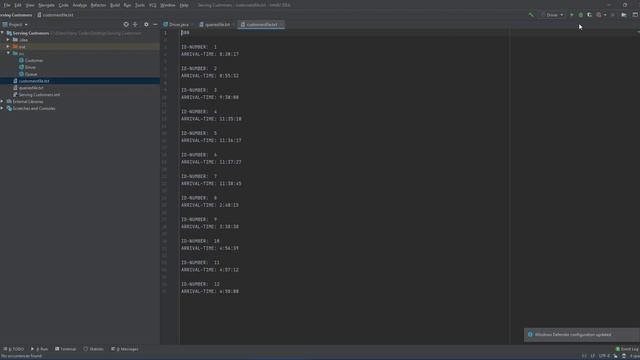Open the Statistic tool window
640x360 pixels.
(x=93, y=349)
